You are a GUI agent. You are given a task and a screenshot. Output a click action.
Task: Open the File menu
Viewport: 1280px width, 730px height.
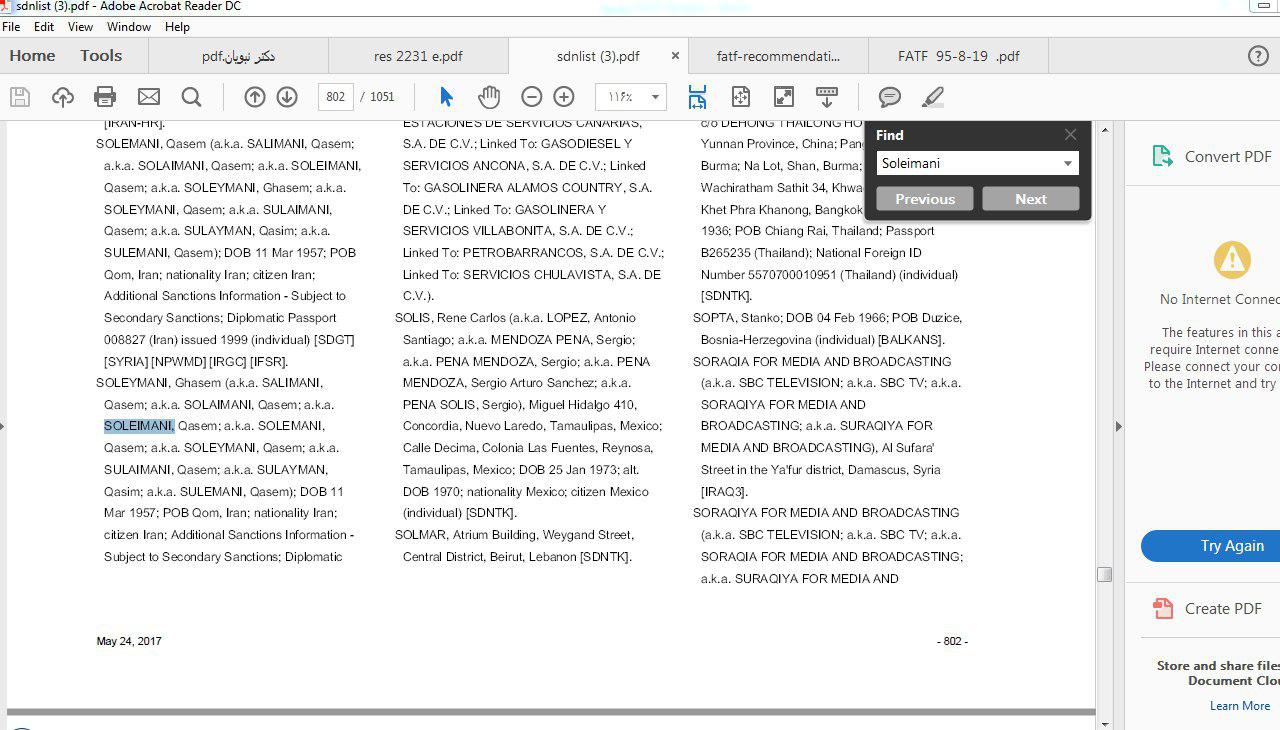[x=11, y=27]
